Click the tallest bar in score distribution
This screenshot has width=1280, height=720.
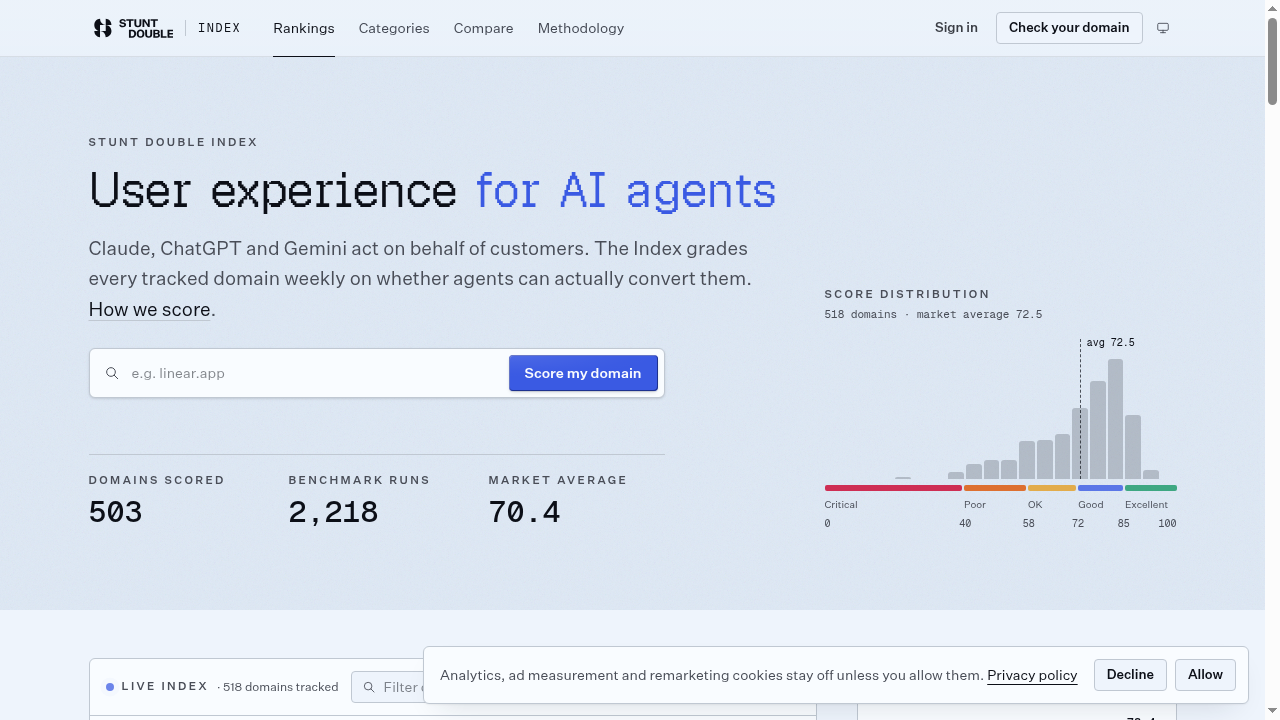coord(1115,419)
